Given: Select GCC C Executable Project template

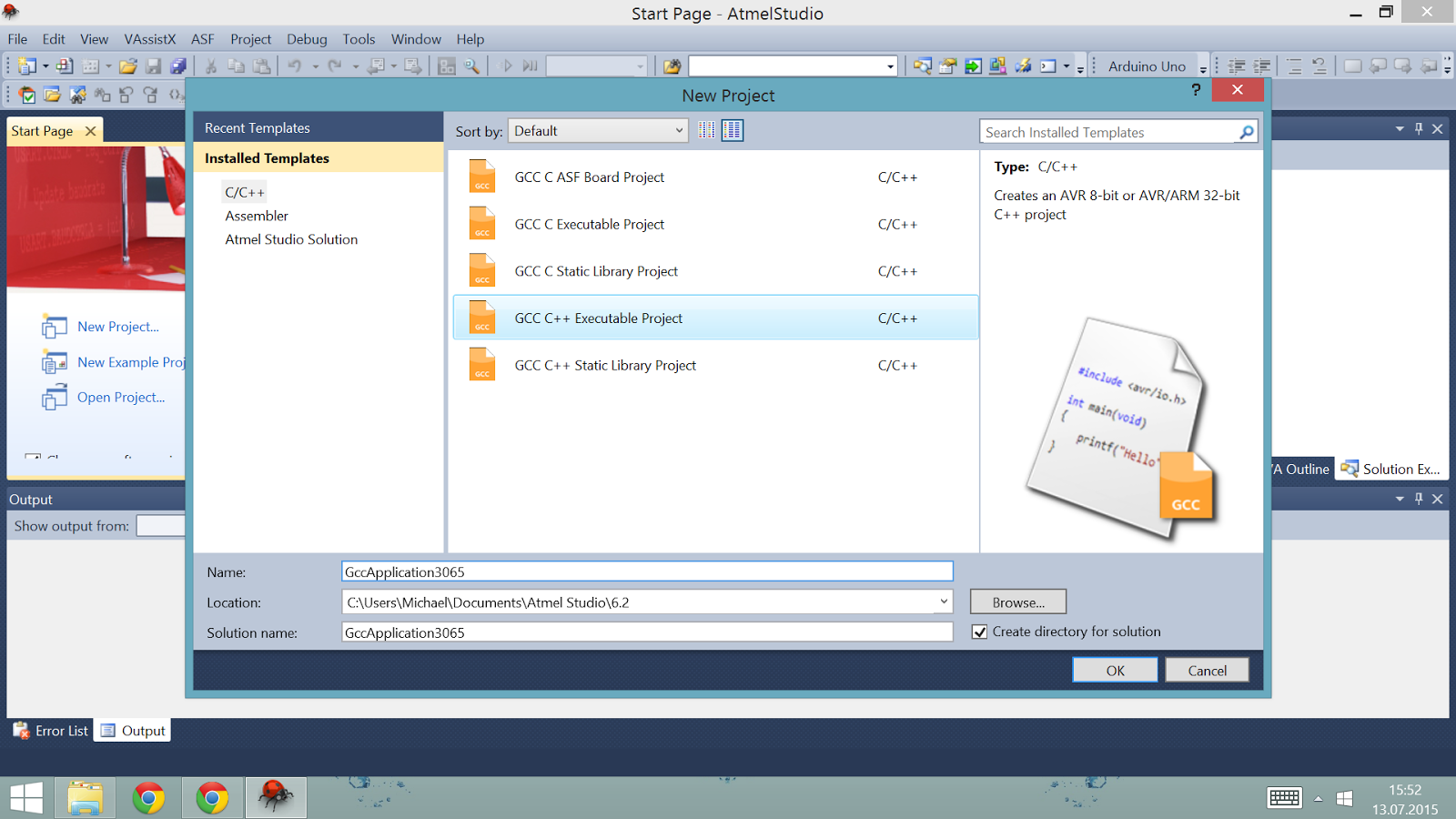Looking at the screenshot, I should click(x=715, y=224).
